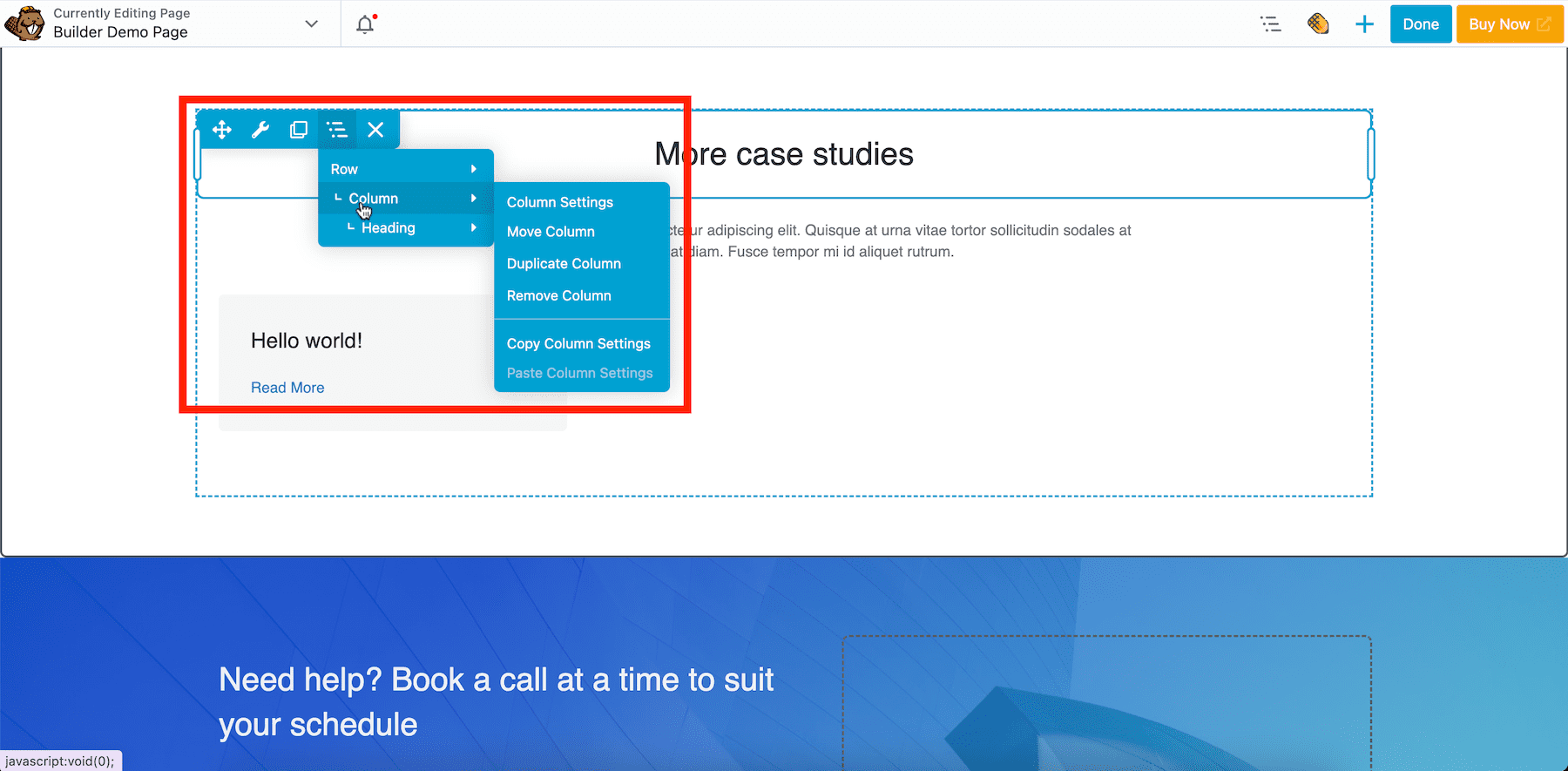1568x771 pixels.
Task: Select the More case studies heading
Action: coord(784,154)
